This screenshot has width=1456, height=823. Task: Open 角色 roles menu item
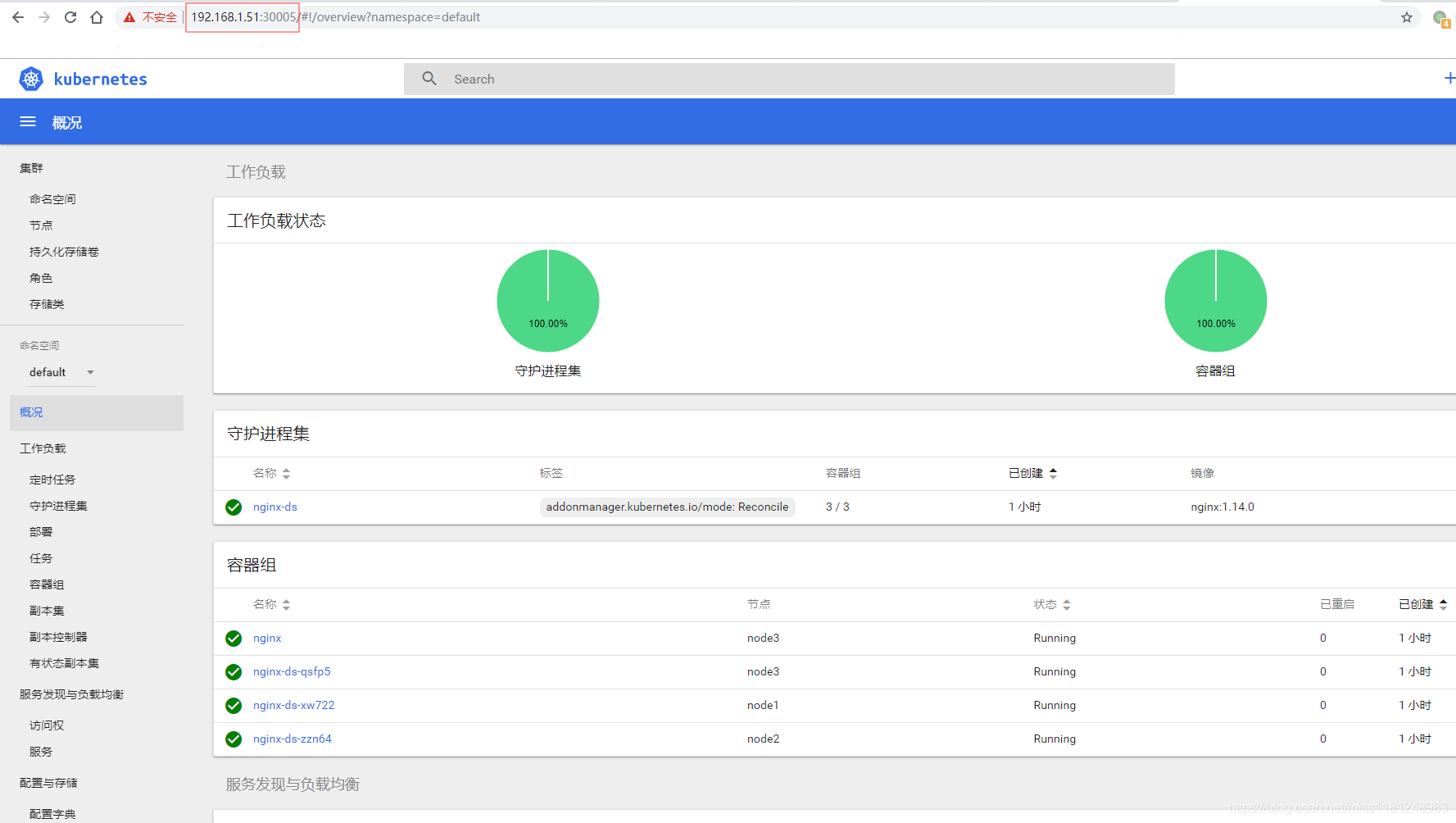[41, 278]
